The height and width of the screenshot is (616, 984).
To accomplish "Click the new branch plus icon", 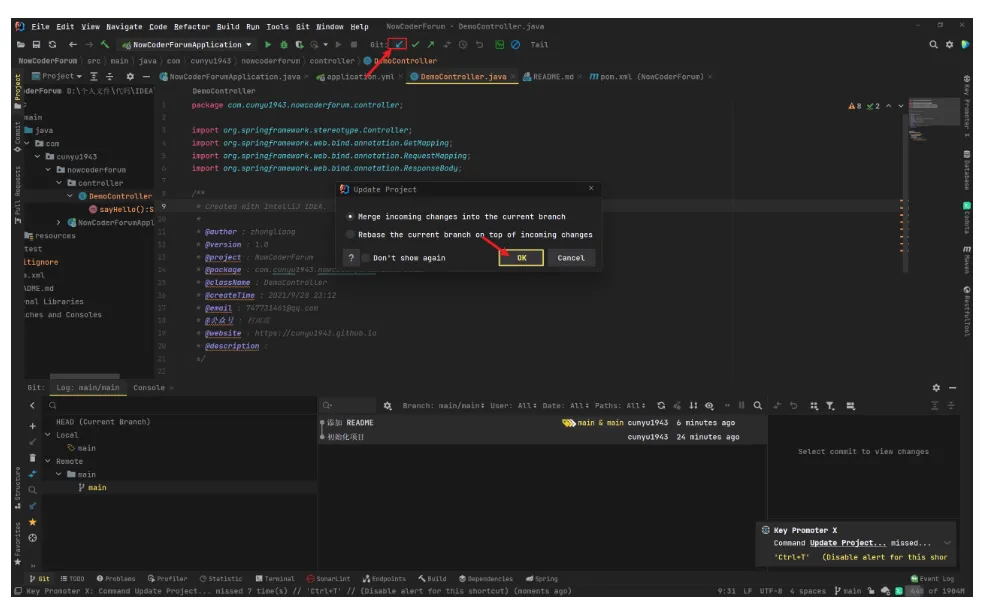I will click(x=33, y=426).
